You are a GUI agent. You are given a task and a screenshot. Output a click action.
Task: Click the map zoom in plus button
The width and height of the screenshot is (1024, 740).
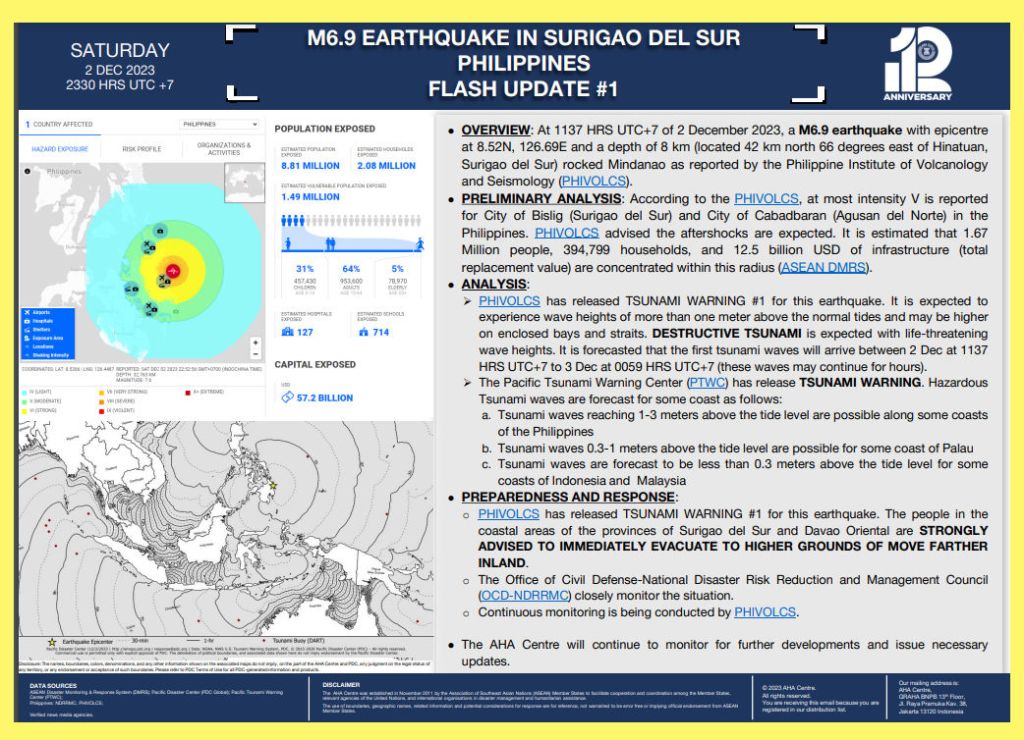256,342
